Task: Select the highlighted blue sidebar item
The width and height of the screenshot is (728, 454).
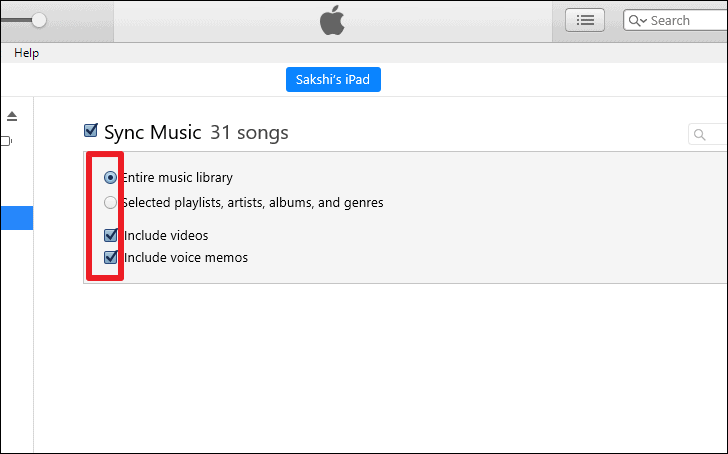Action: point(17,218)
